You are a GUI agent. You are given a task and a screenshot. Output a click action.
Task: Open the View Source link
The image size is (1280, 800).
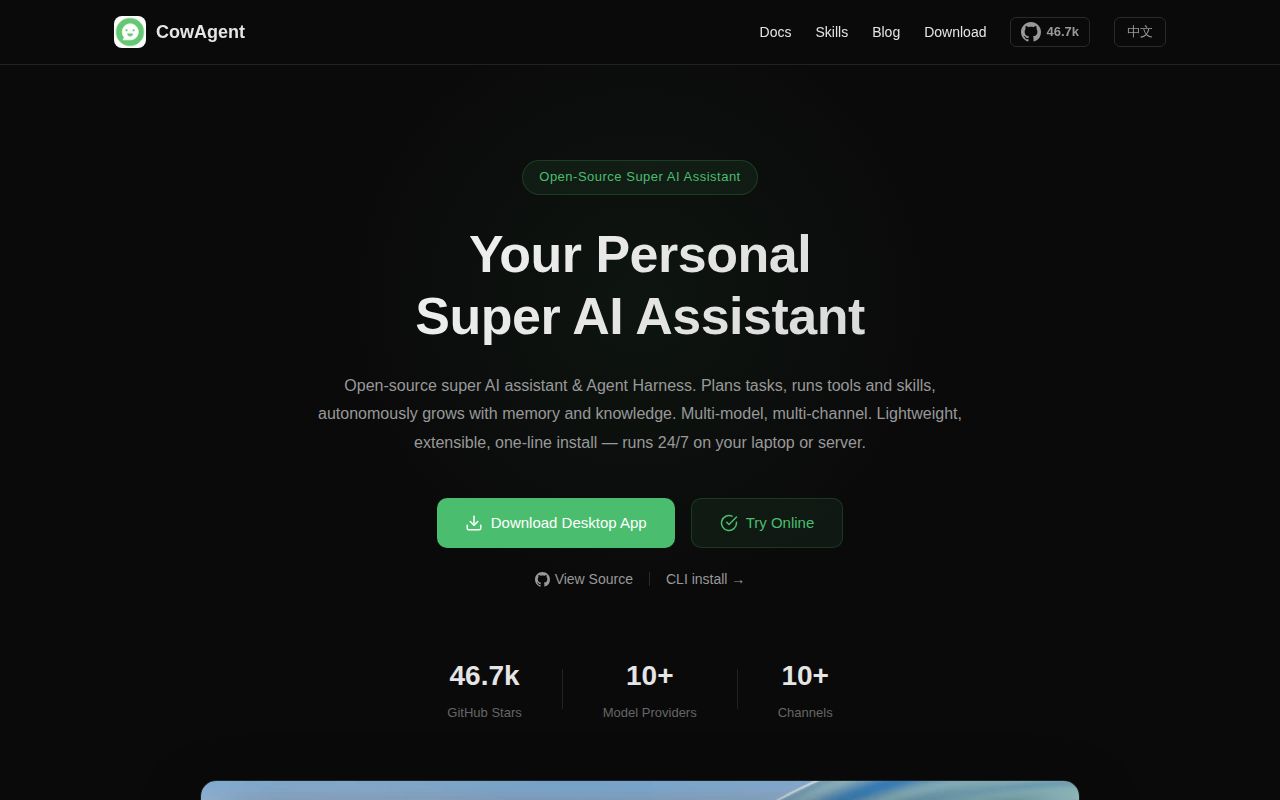(584, 579)
